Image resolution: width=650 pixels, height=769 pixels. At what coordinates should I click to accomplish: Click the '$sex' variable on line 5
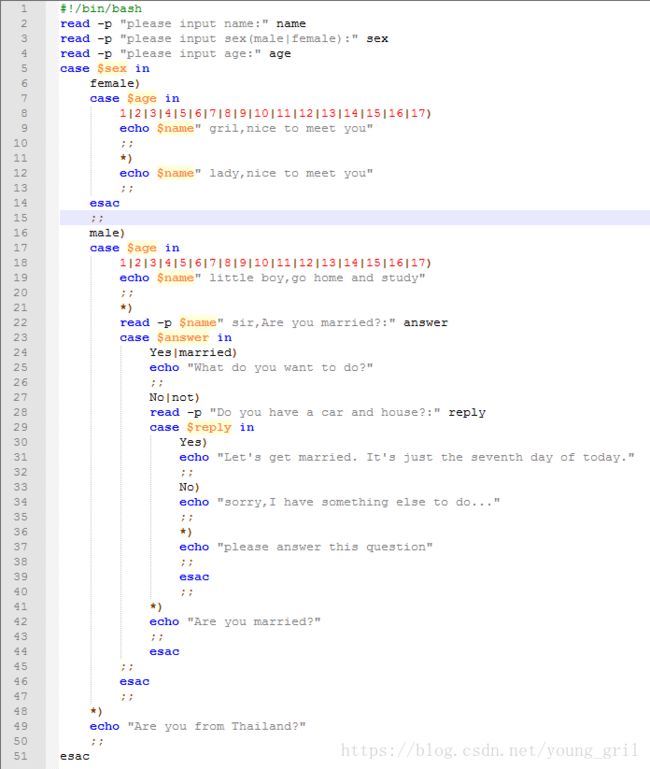[x=112, y=68]
